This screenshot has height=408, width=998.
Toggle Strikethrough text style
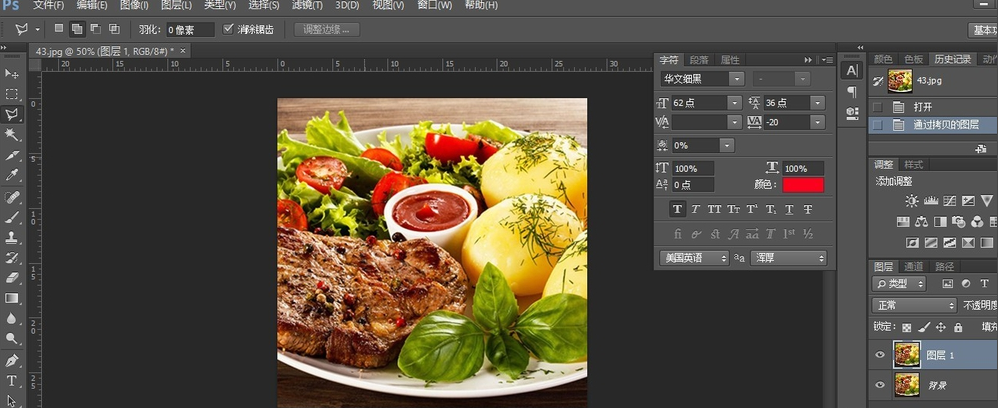[x=808, y=209]
